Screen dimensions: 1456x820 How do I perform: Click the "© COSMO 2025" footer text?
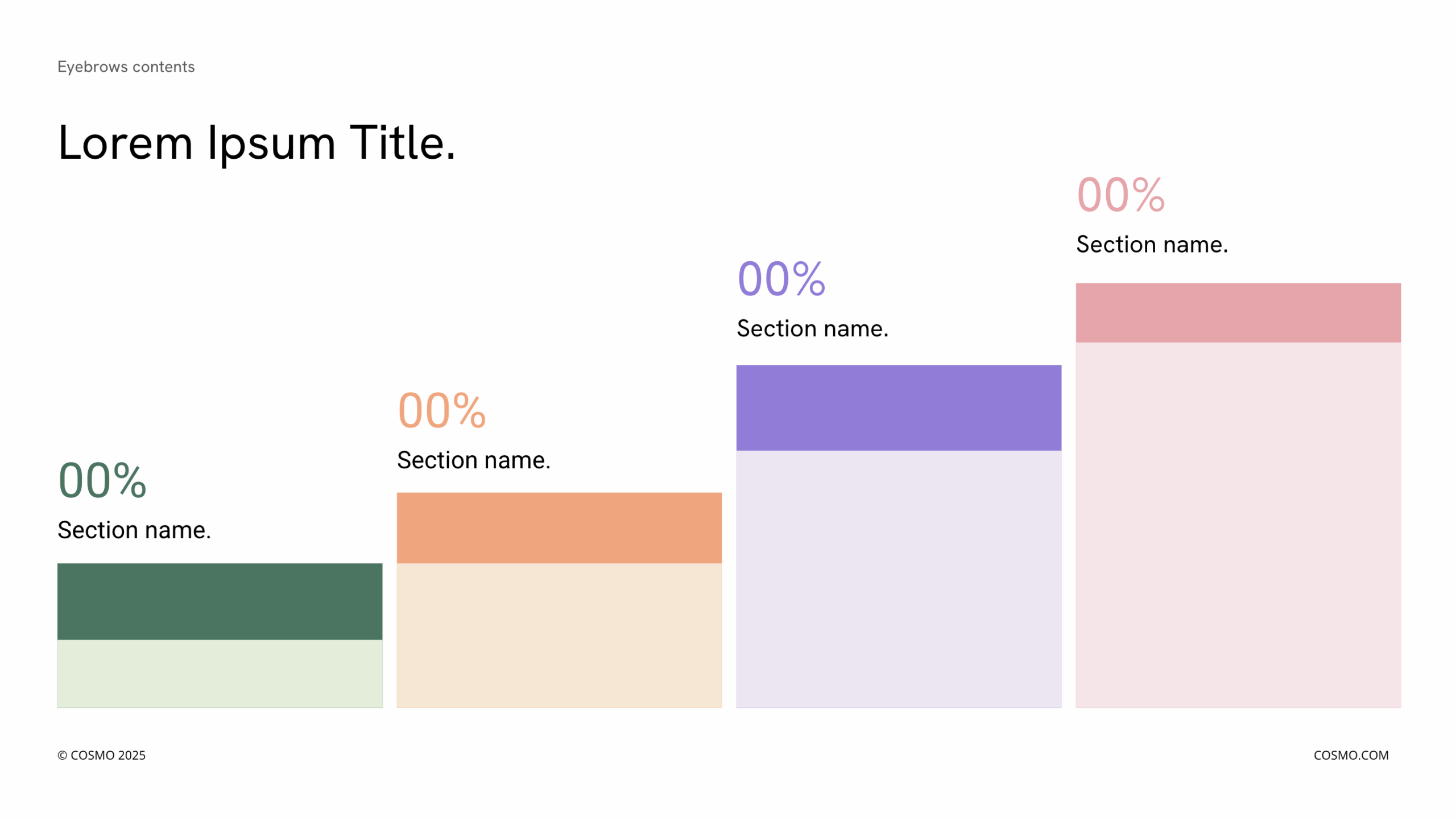click(x=101, y=755)
